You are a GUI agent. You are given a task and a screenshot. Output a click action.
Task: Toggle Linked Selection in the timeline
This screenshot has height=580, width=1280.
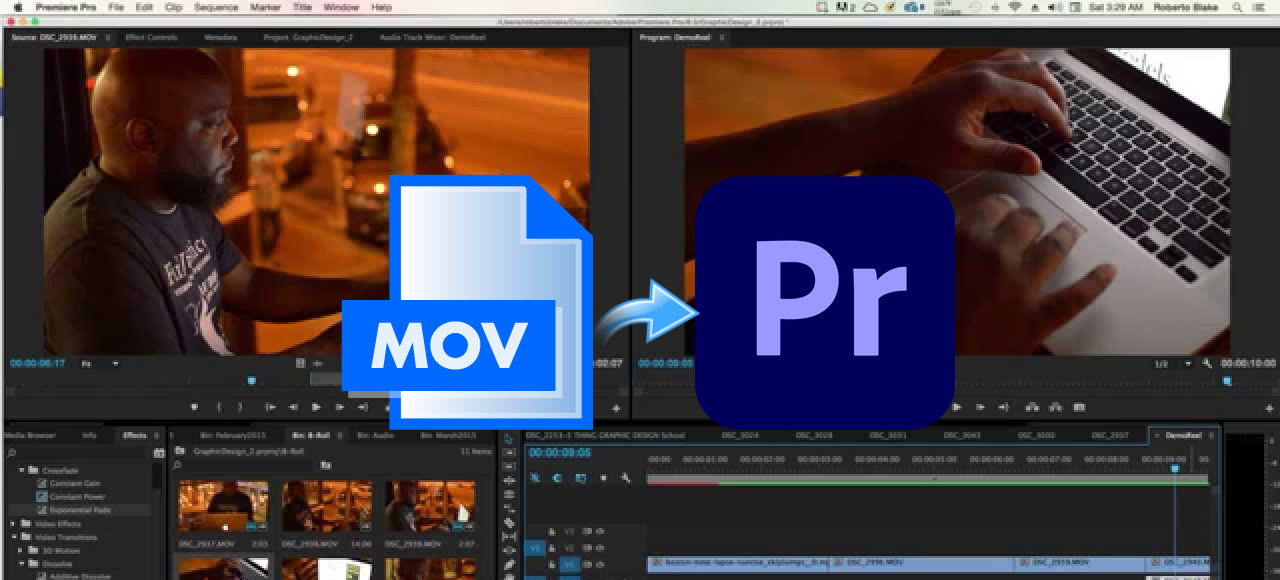[580, 478]
